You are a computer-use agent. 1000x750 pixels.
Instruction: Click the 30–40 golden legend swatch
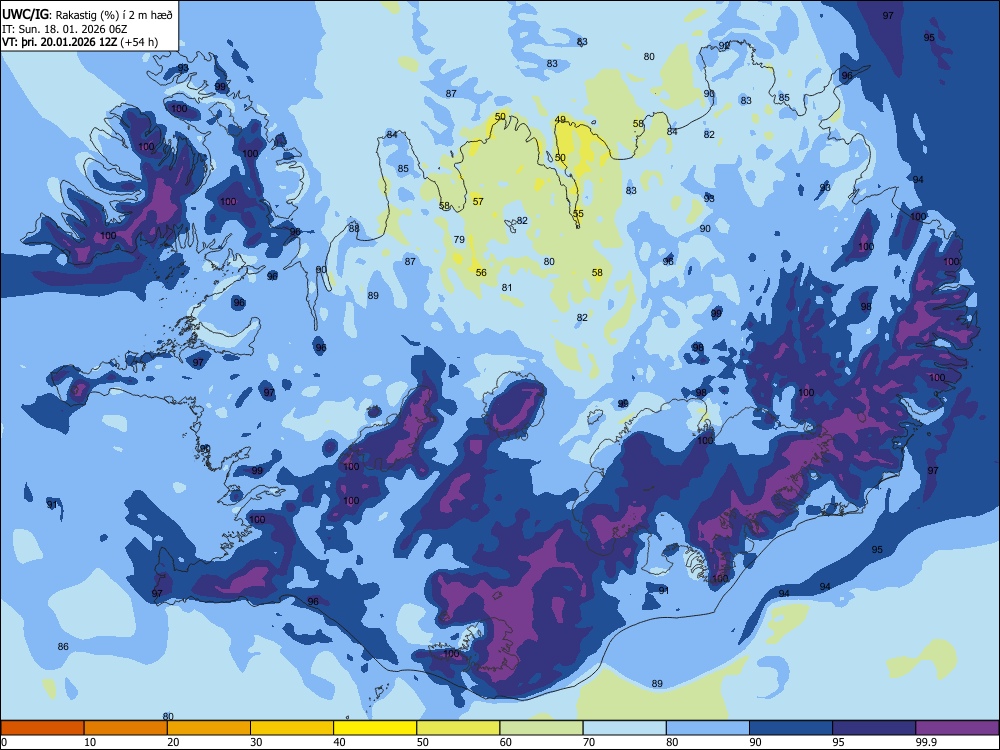292,728
